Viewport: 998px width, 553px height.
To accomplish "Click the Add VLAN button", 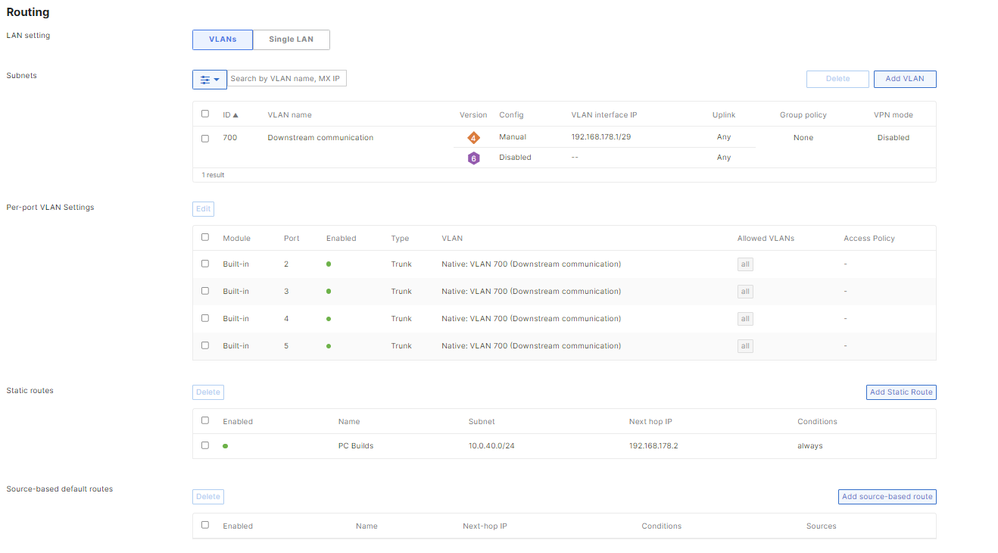I will tap(904, 79).
